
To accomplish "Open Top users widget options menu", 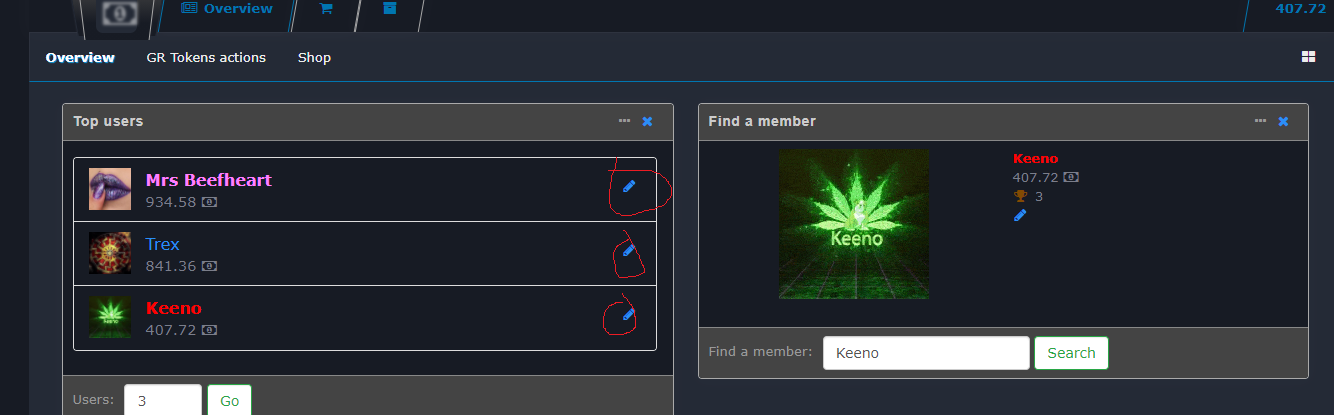I will pyautogui.click(x=625, y=121).
